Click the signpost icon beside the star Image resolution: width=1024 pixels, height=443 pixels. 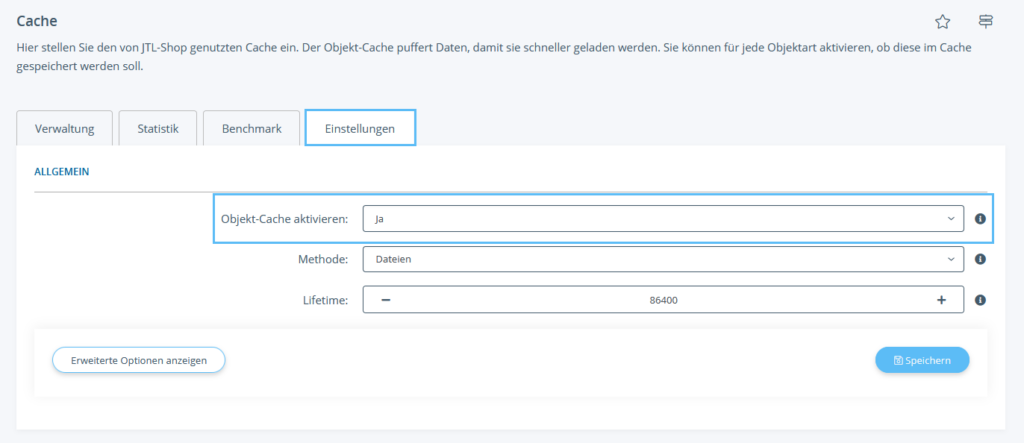point(985,22)
